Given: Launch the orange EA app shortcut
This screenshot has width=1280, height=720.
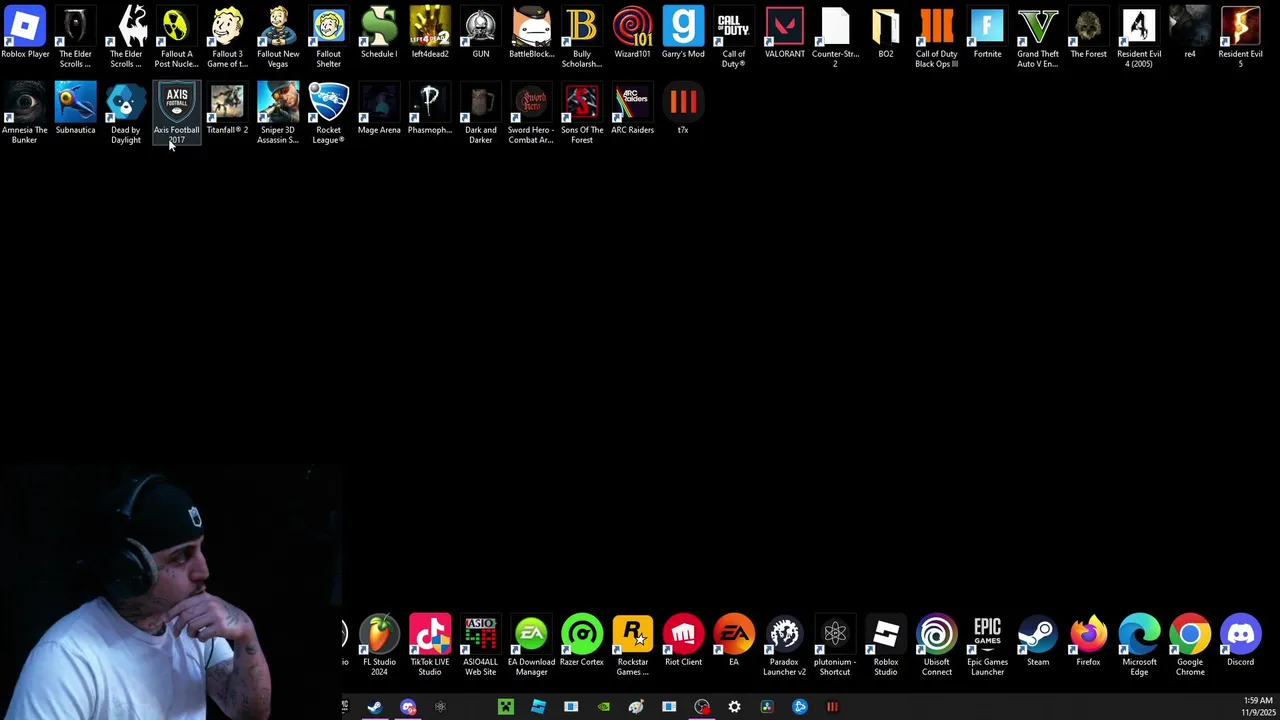Looking at the screenshot, I should [734, 642].
